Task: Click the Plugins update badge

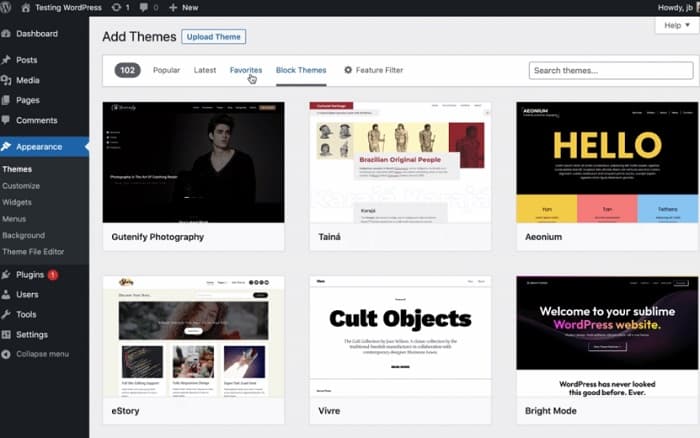Action: coord(53,275)
